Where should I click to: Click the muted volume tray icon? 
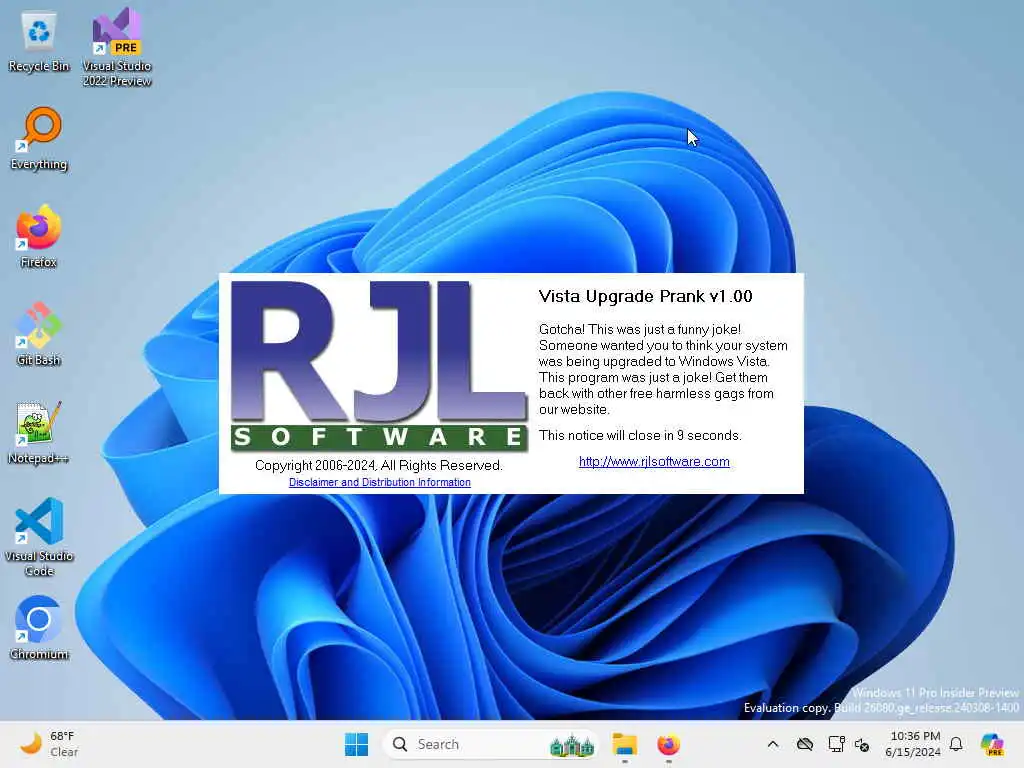point(862,744)
